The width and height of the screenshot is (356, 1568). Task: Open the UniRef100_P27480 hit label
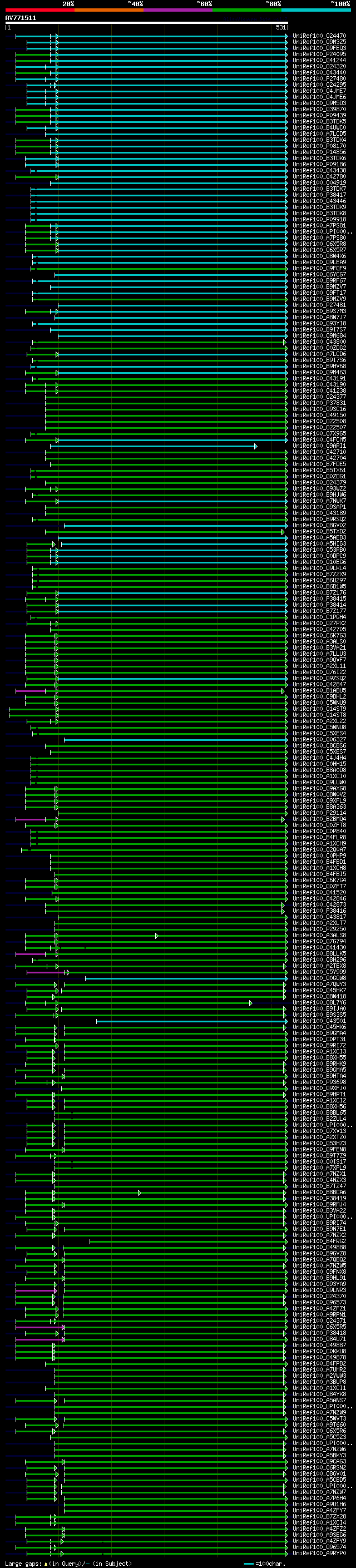tap(319, 78)
